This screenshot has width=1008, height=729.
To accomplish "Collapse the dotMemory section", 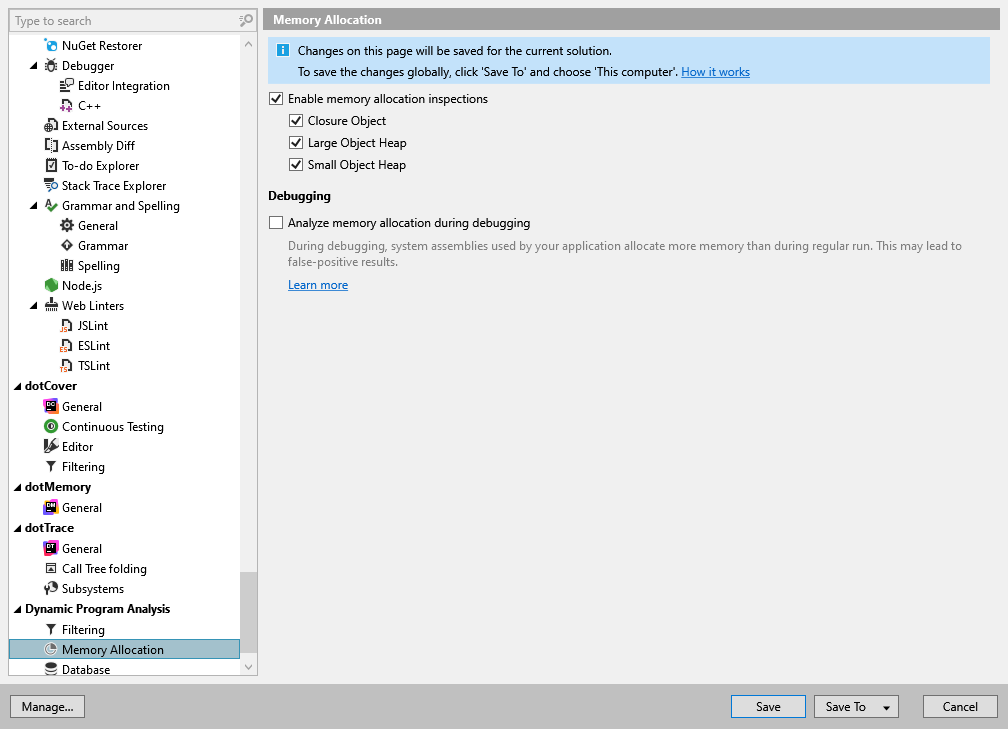I will coord(18,487).
